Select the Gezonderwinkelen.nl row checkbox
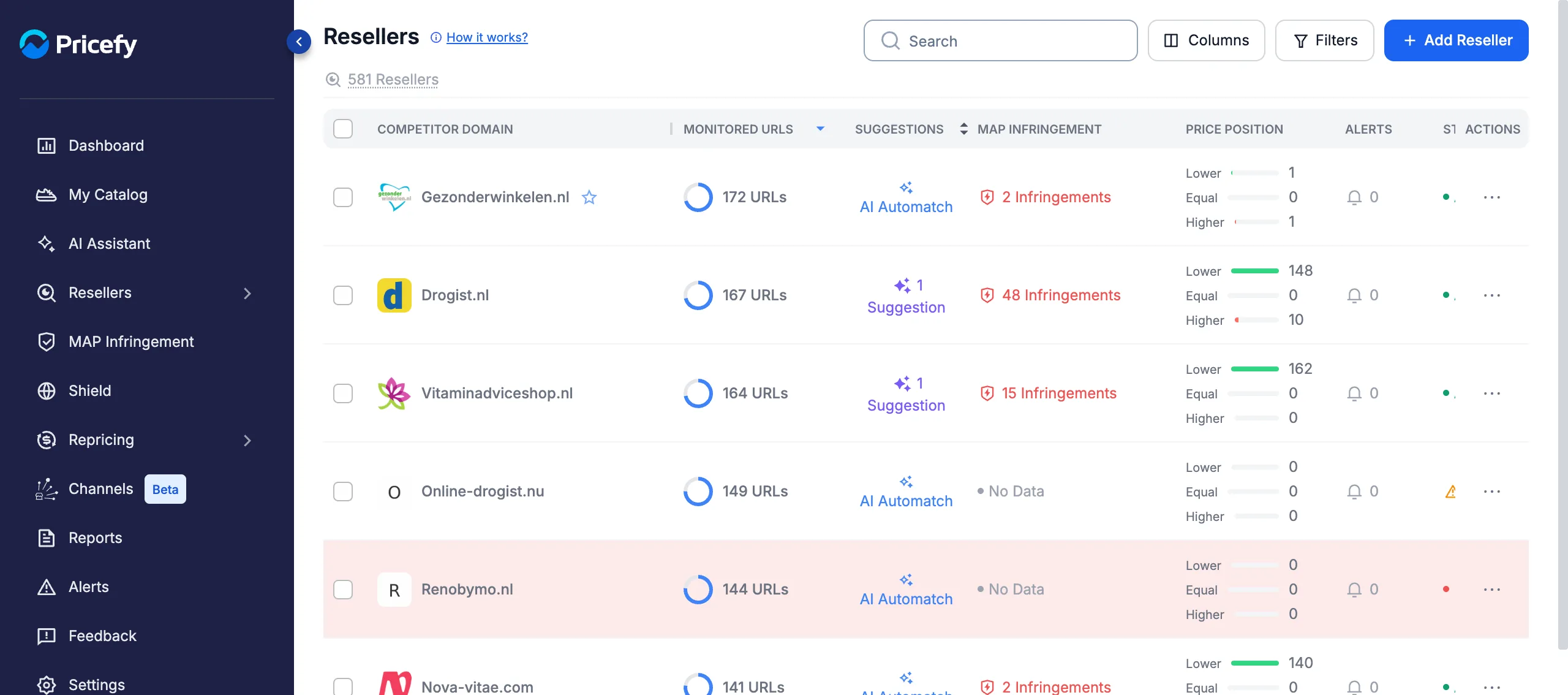Image resolution: width=1568 pixels, height=695 pixels. point(343,197)
